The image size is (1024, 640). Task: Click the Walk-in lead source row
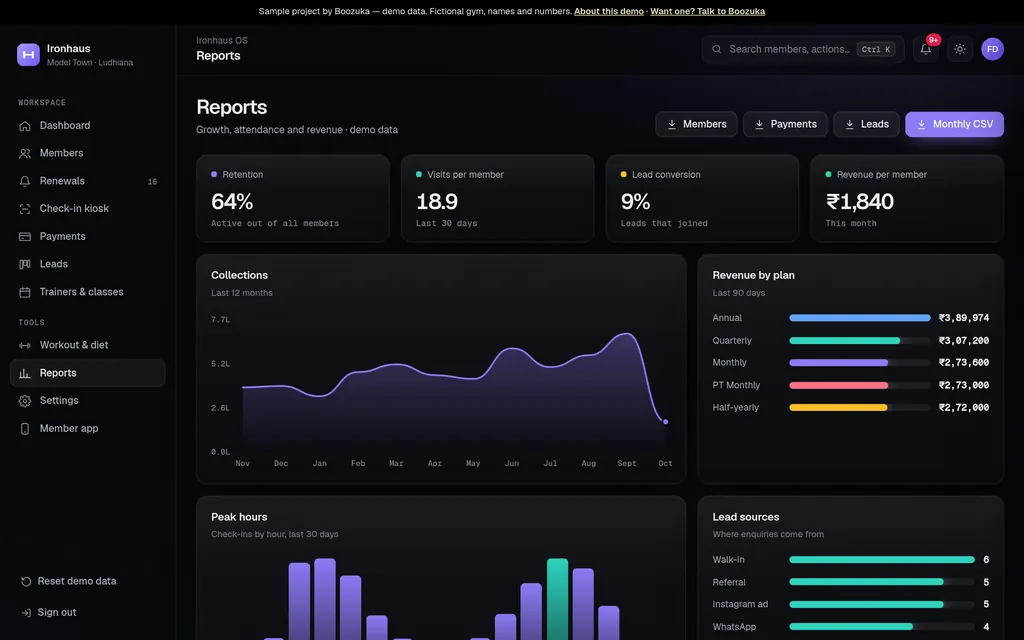pos(850,560)
